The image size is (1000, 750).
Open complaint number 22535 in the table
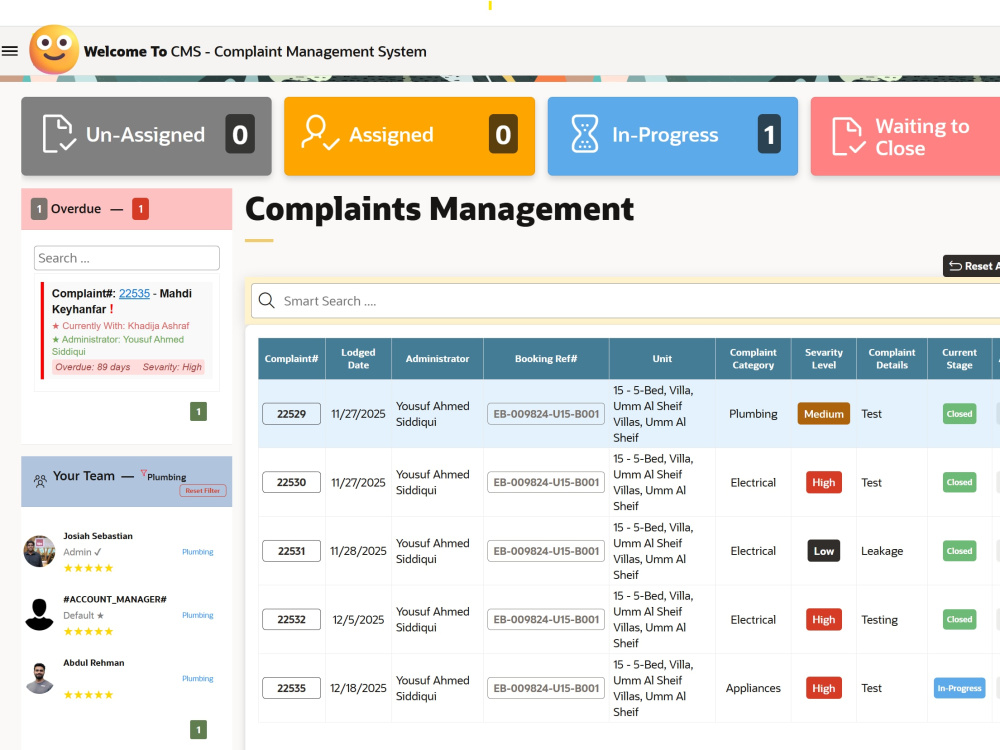pyautogui.click(x=291, y=688)
